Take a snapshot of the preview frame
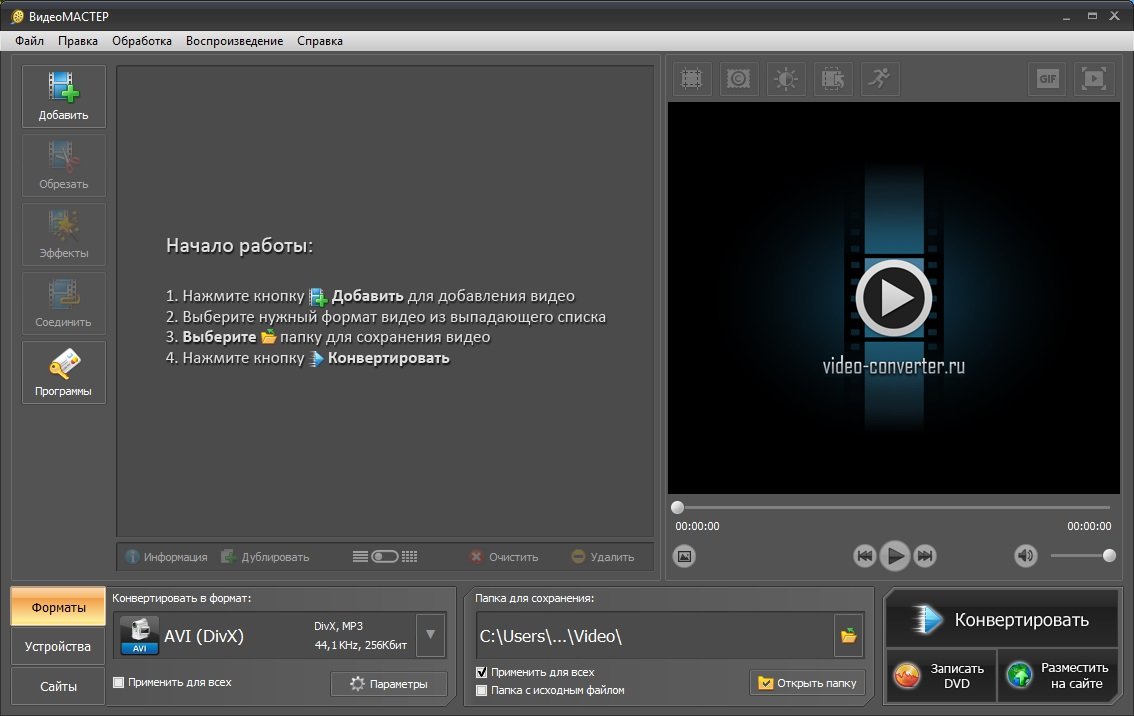The image size is (1134, 716). click(684, 556)
